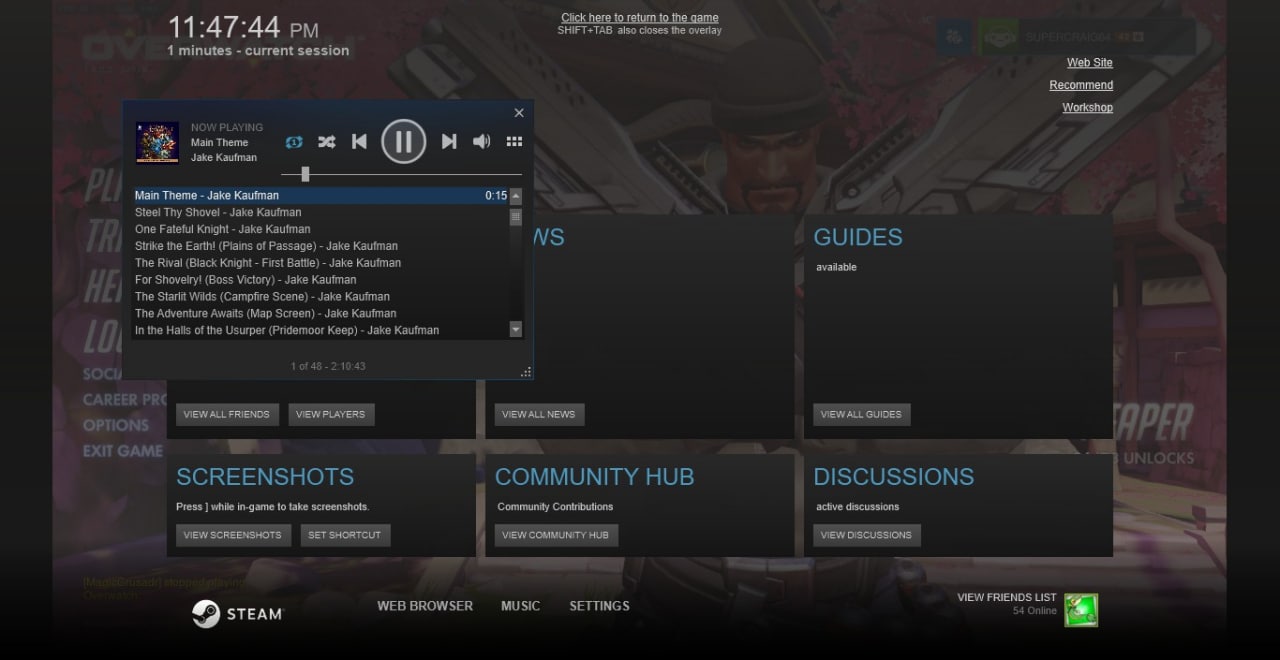Click the track progress slider handle
The width and height of the screenshot is (1280, 660).
(x=305, y=174)
